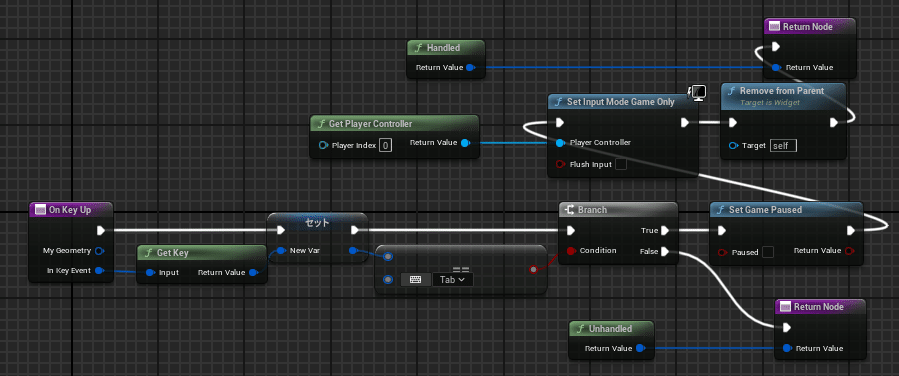Click the My Geometry output pin
Viewport: 899px width, 376px height.
99,250
